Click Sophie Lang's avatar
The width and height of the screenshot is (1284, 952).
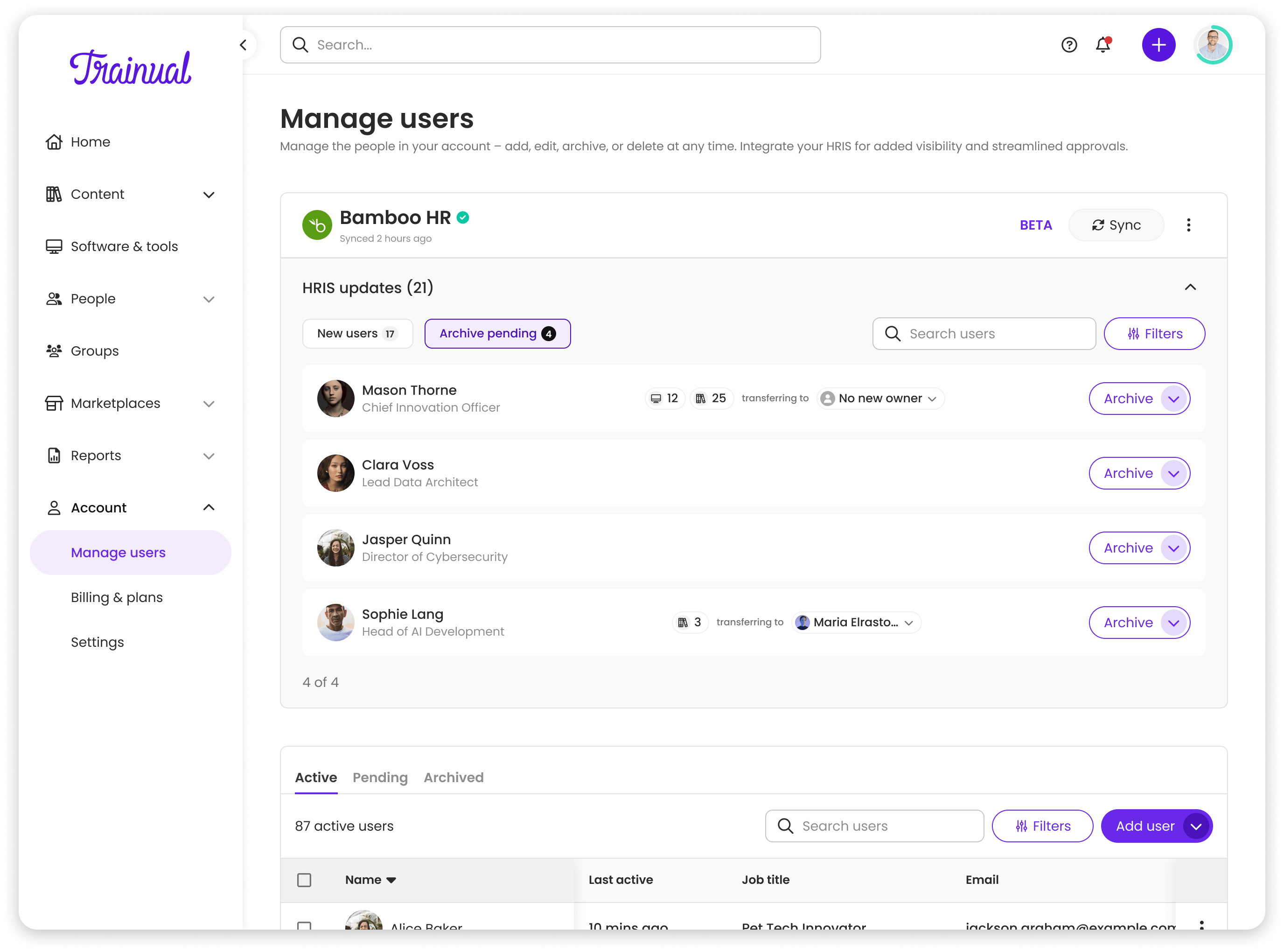[x=335, y=623]
